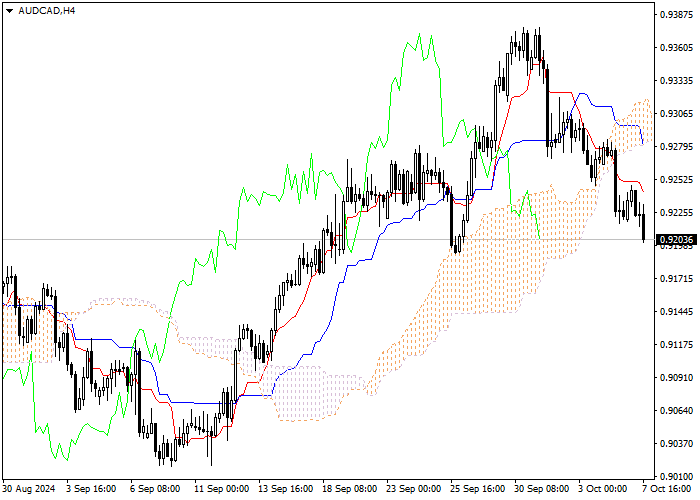Click the 0.92525 price axis label
The width and height of the screenshot is (700, 500).
676,180
